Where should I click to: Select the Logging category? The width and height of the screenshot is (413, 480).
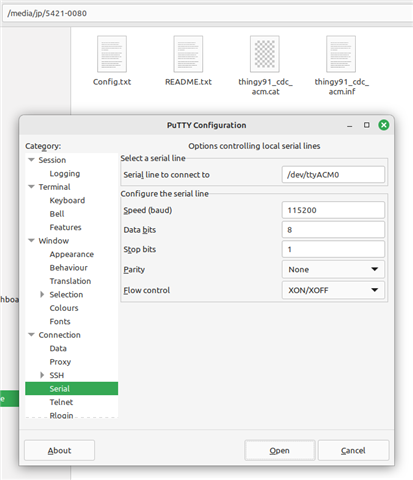pyautogui.click(x=65, y=174)
